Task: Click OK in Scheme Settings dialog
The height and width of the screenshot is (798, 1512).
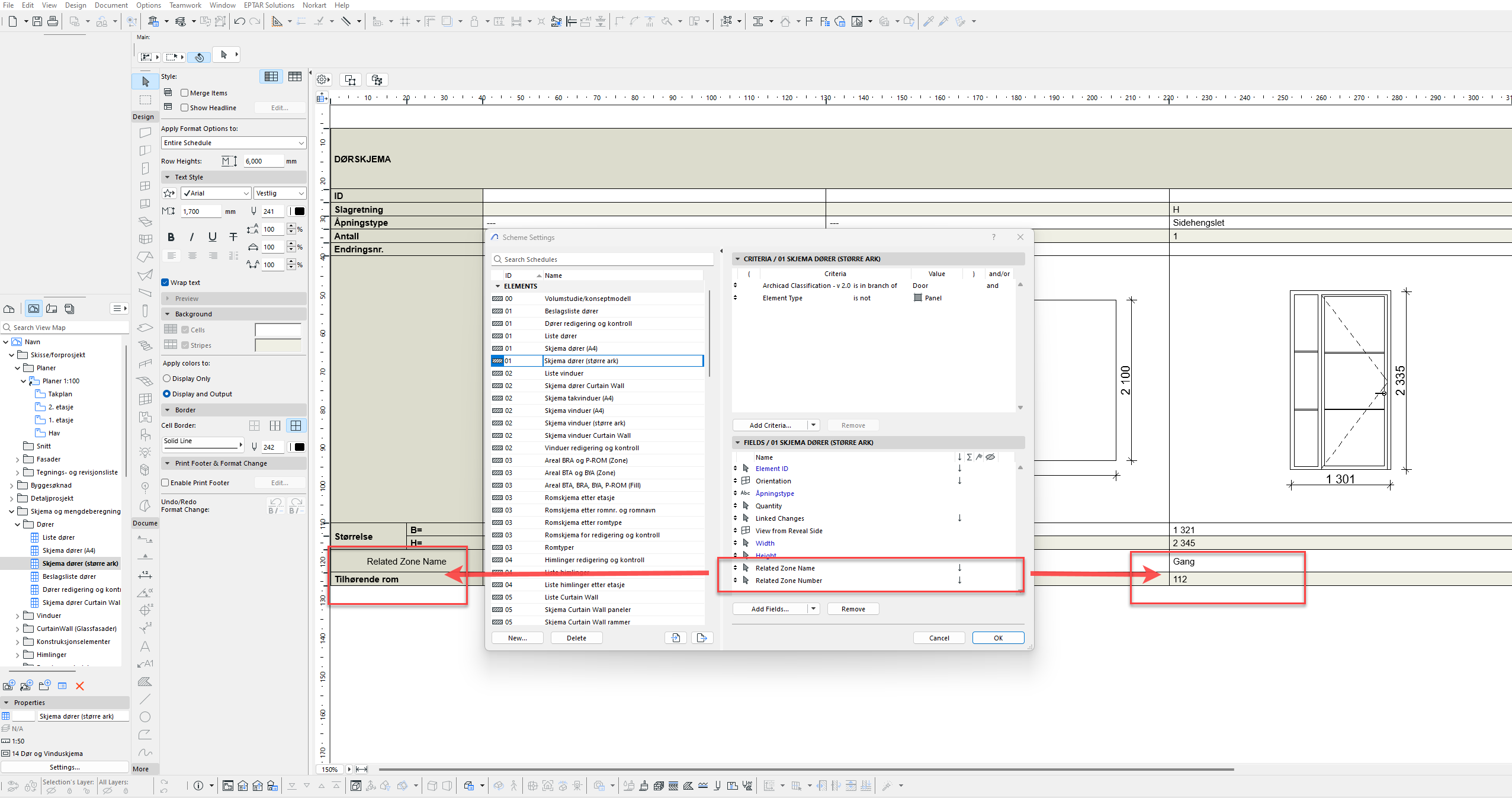Action: pyautogui.click(x=998, y=638)
